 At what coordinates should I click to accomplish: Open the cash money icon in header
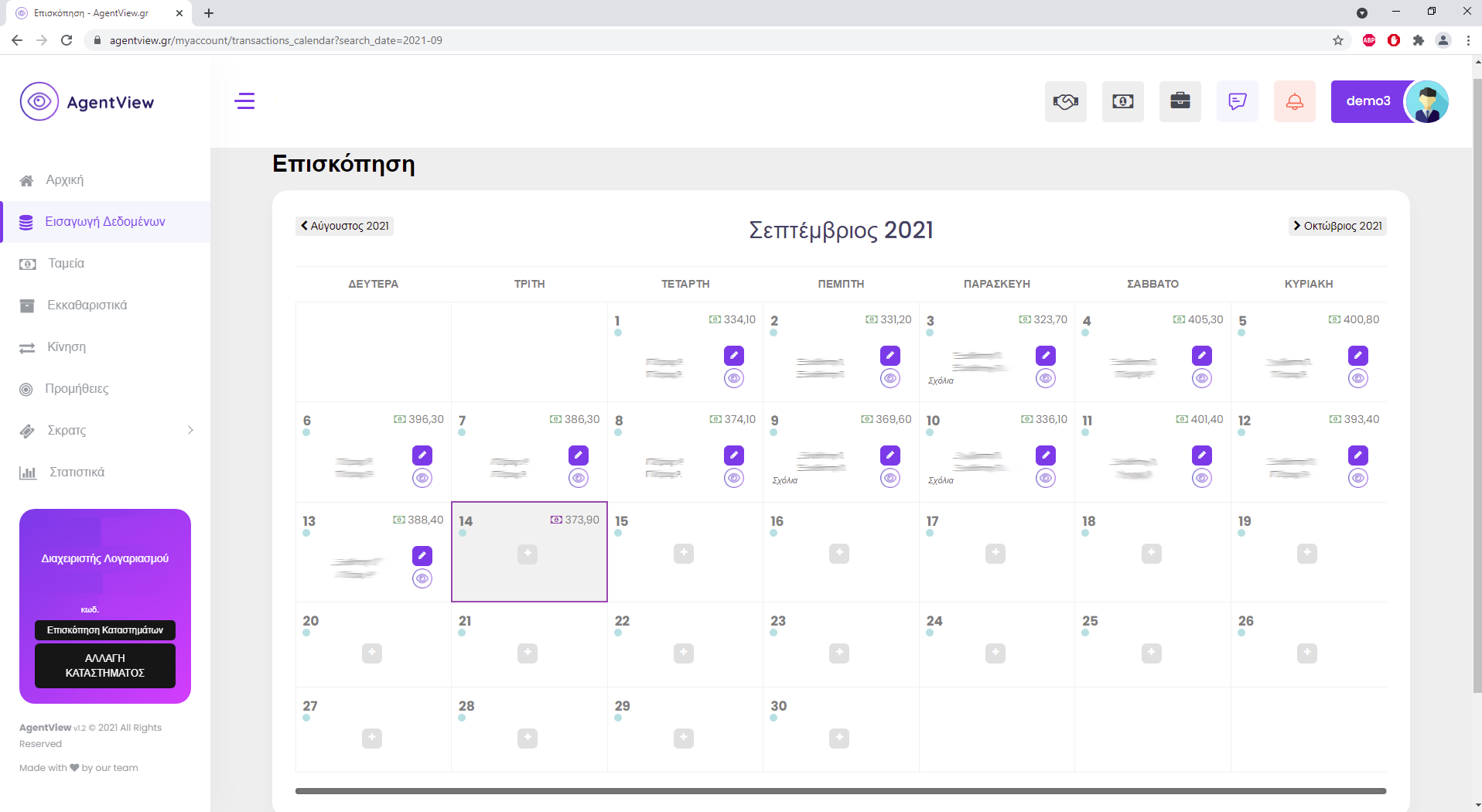1122,101
